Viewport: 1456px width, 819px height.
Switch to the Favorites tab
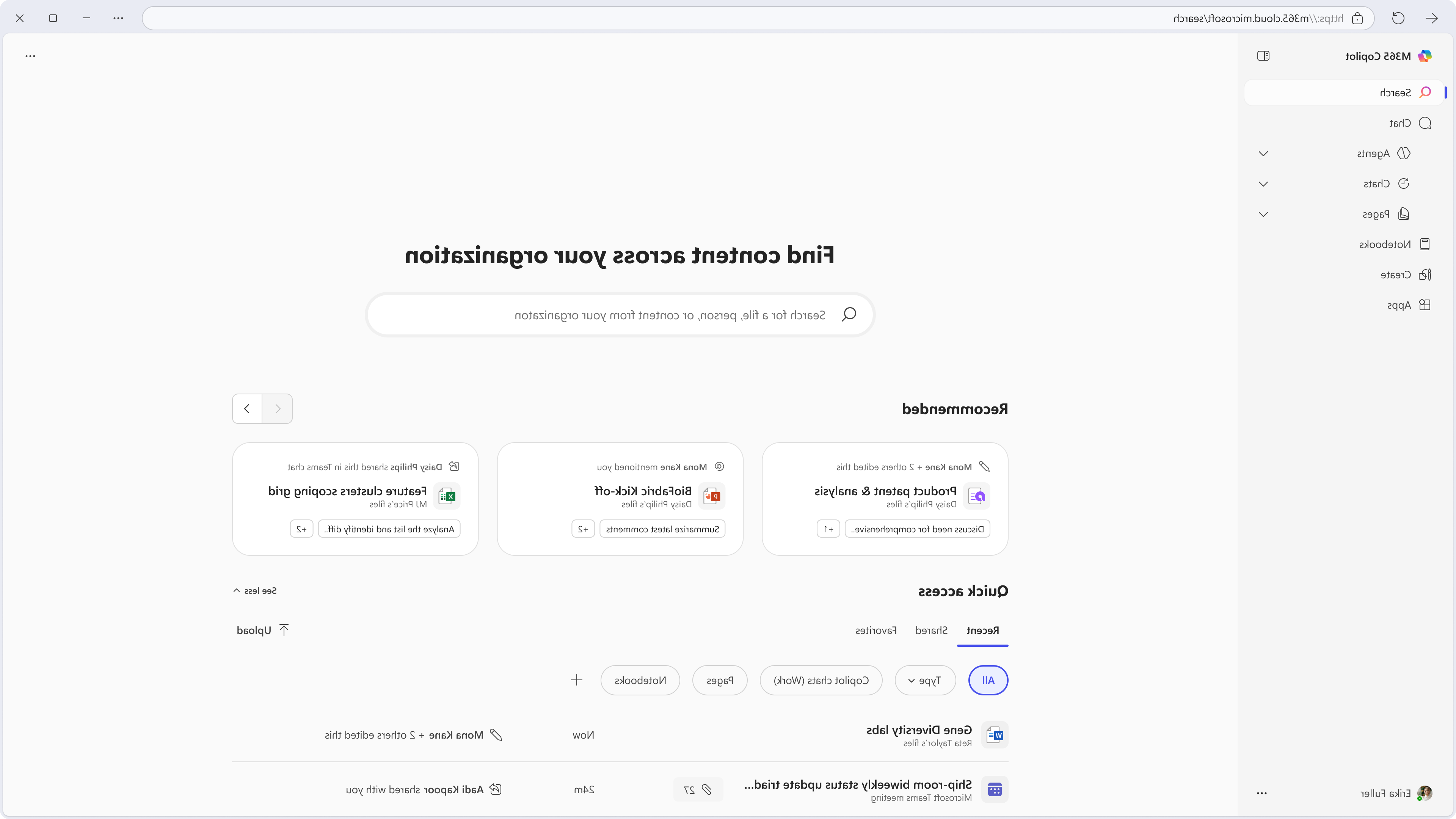pos(875,630)
